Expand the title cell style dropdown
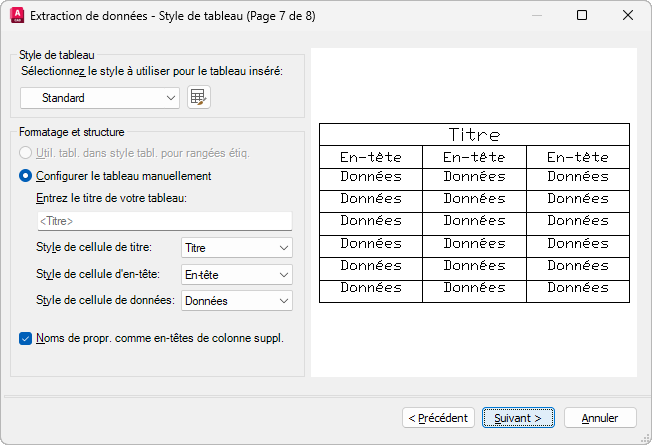652x445 pixels. [x=236, y=246]
